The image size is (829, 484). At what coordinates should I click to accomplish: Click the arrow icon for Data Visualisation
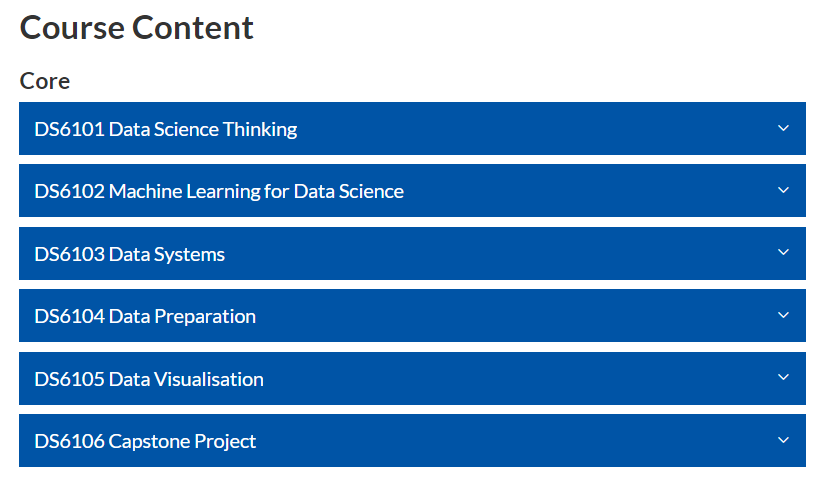pyautogui.click(x=783, y=378)
